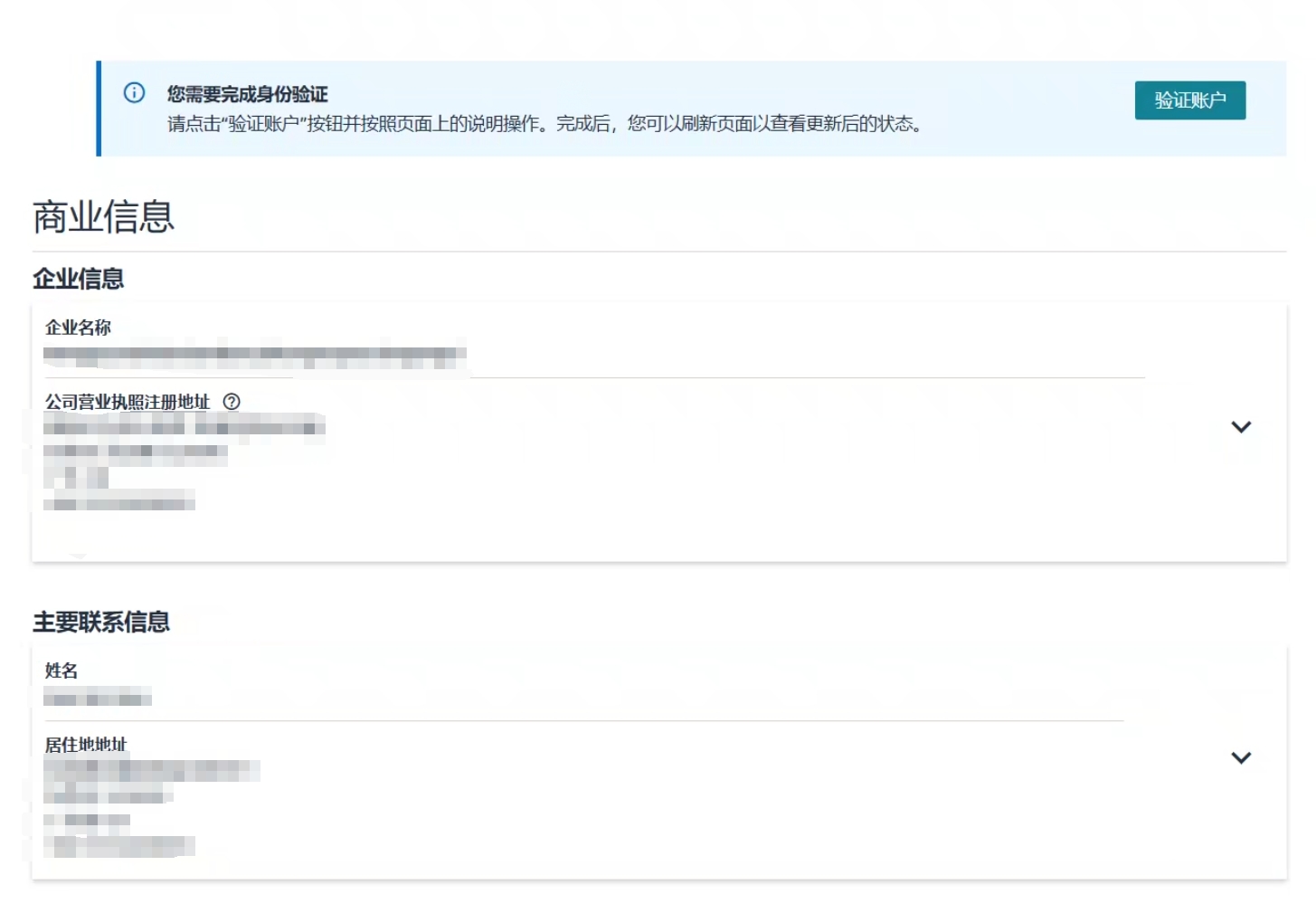1316x913 pixels.
Task: Click last line of blurred registered address
Action: [x=118, y=503]
